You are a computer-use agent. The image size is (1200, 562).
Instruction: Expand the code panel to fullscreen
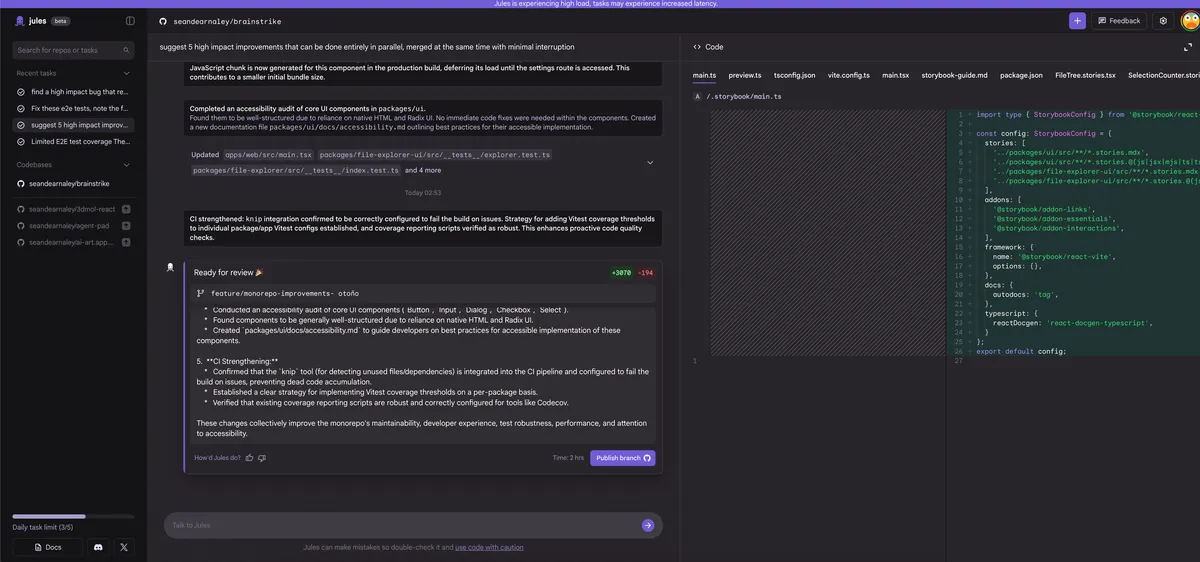point(1188,47)
